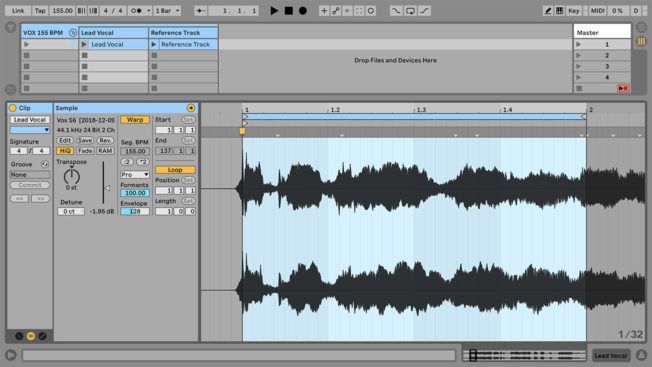The width and height of the screenshot is (652, 367).
Task: Toggle the Loop switch in the transport bar
Action: click(410, 11)
